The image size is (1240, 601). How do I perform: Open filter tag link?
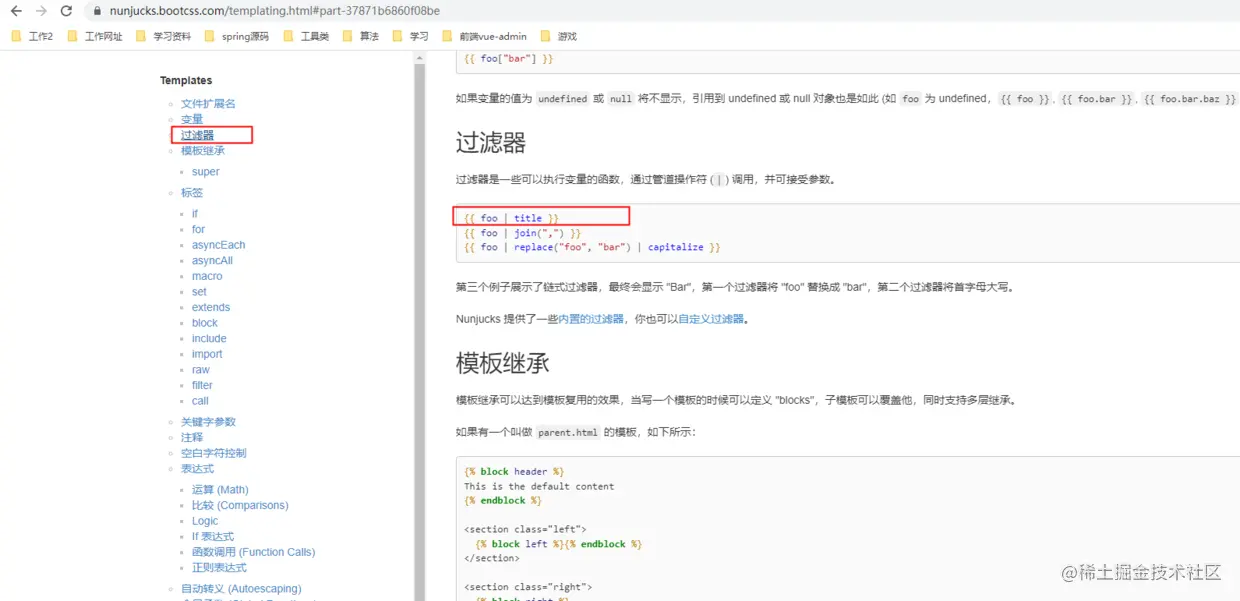[x=202, y=385]
